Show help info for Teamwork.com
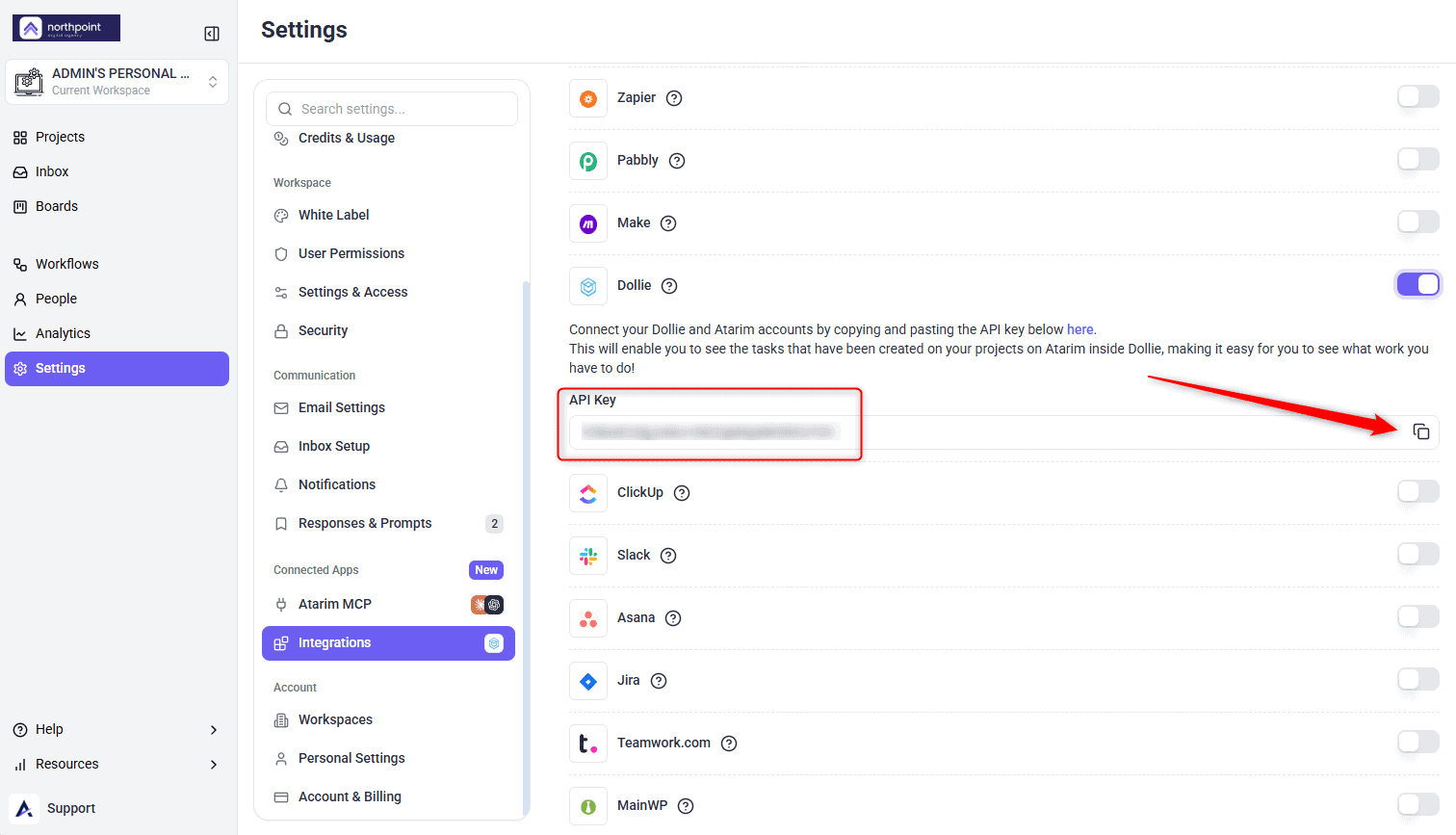 (x=729, y=744)
